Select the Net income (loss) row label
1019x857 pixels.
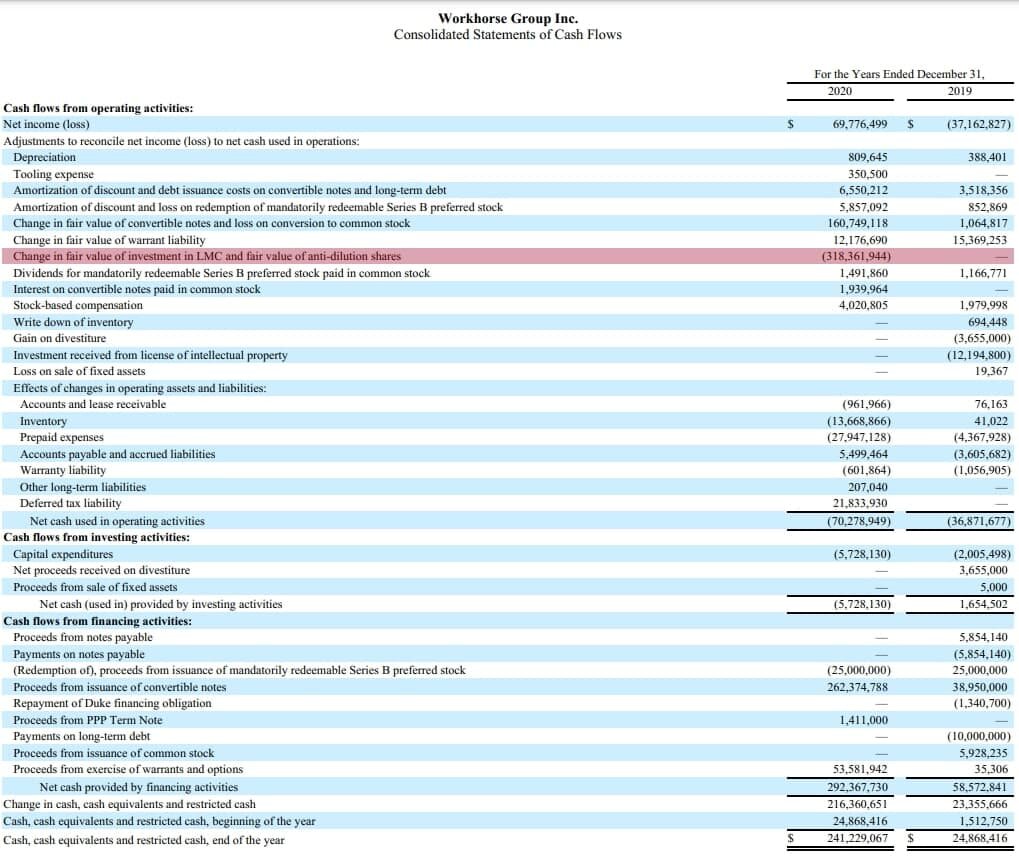coord(46,124)
